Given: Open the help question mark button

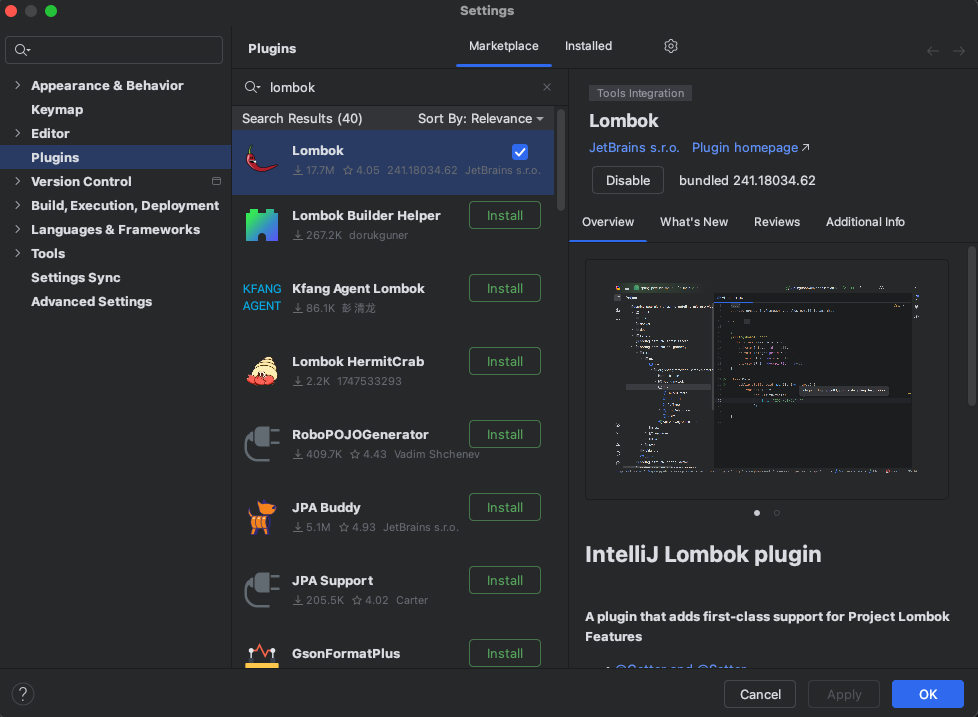Looking at the screenshot, I should [x=23, y=693].
